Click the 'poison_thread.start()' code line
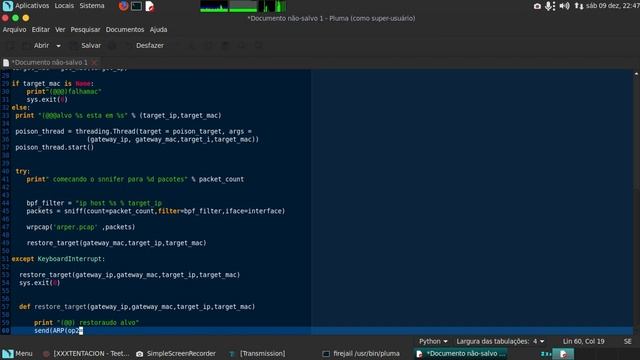The width and height of the screenshot is (640, 360). coord(54,147)
